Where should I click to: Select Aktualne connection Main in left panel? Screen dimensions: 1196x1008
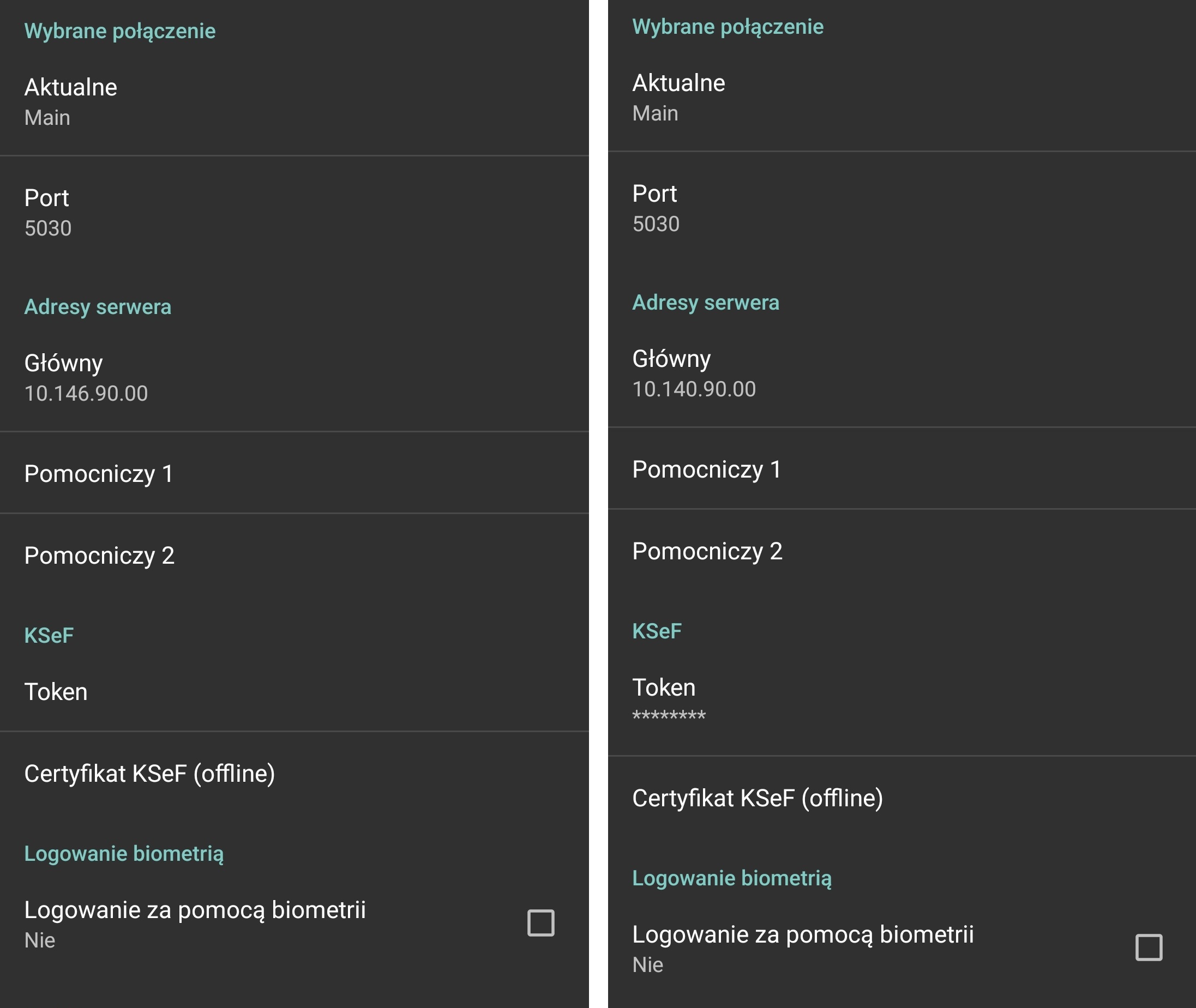[71, 102]
